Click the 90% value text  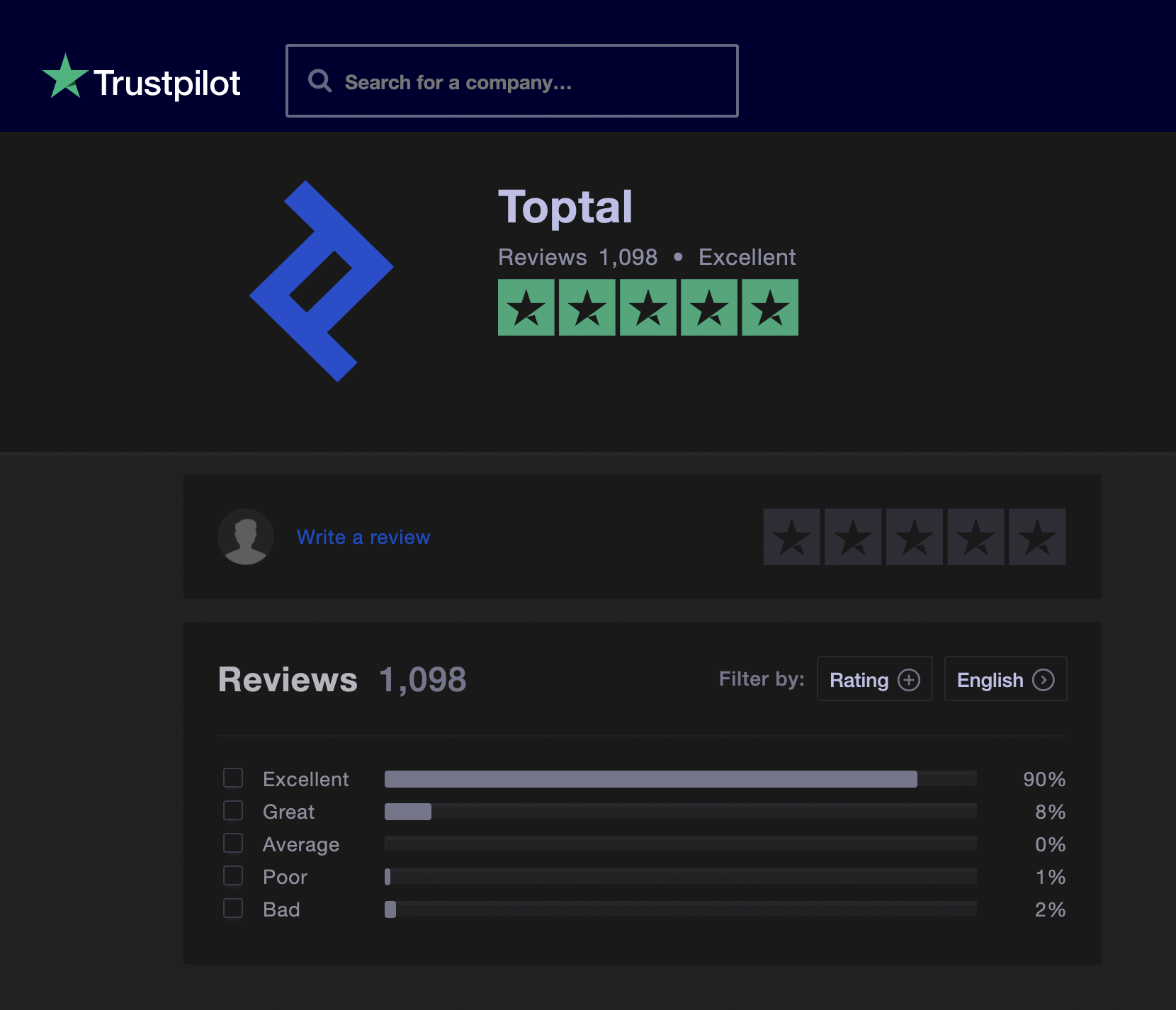tap(1044, 779)
